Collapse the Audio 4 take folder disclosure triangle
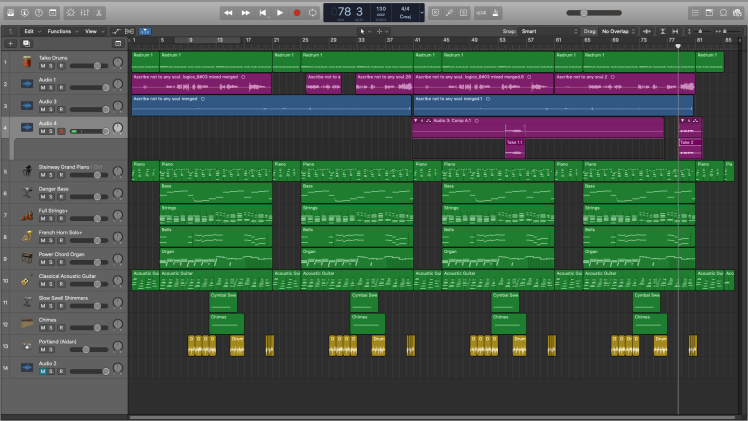This screenshot has height=421, width=748. (415, 121)
